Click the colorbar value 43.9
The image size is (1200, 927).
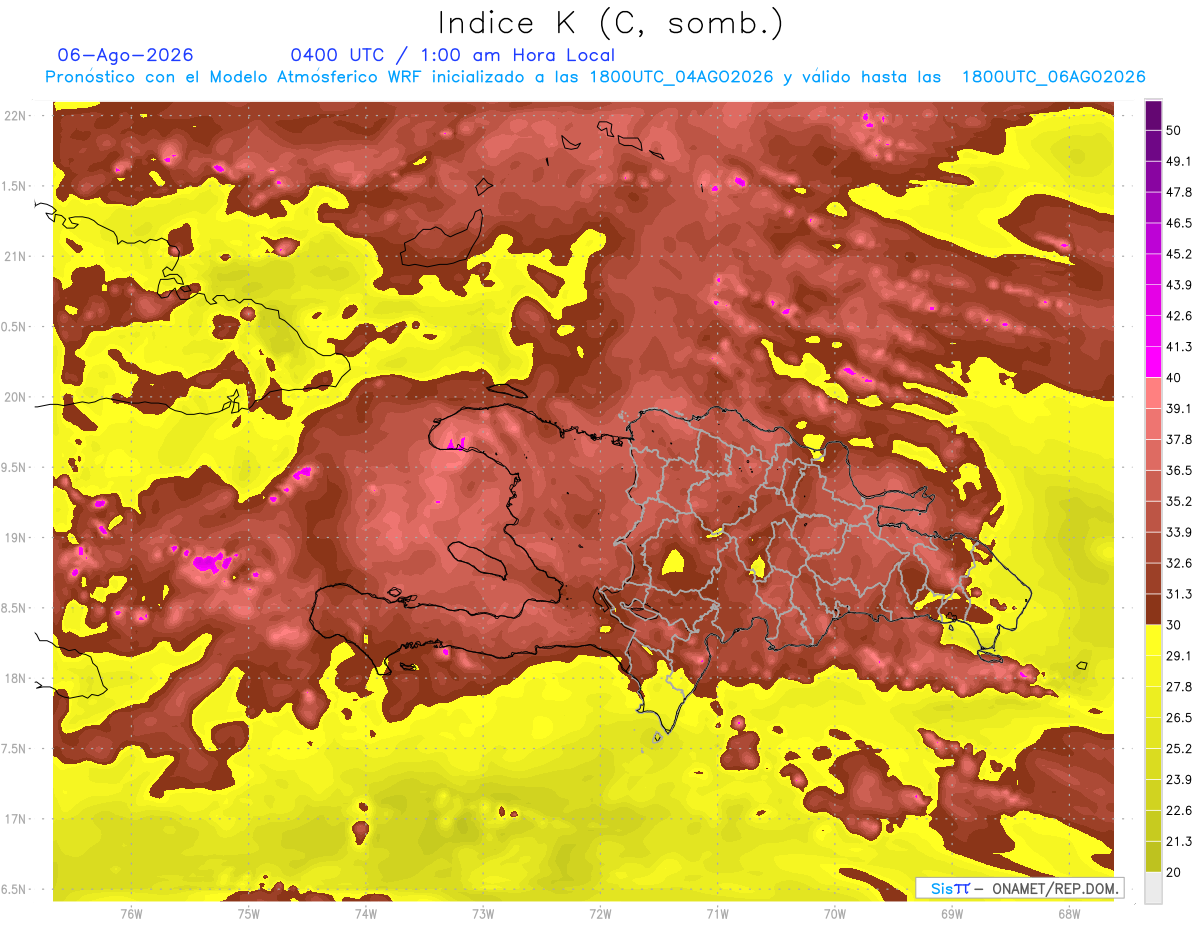pos(1179,285)
